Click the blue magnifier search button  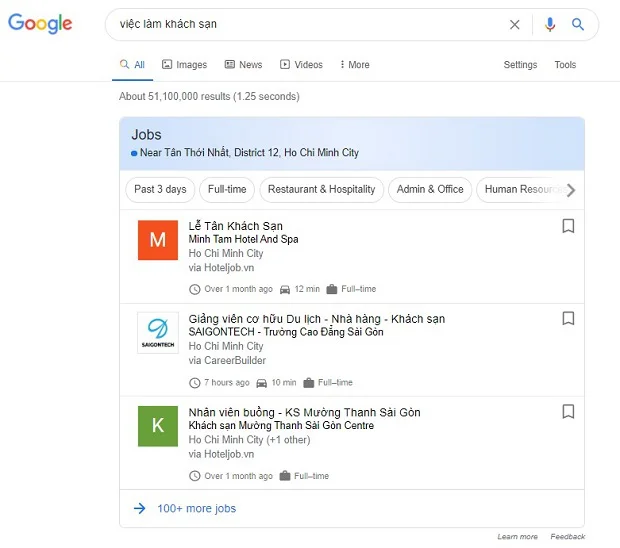(578, 25)
